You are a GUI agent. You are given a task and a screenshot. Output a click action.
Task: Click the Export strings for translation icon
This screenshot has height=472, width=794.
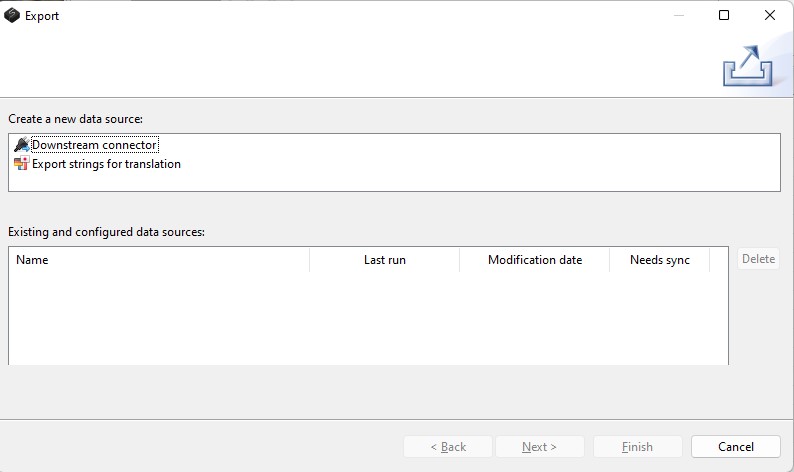[x=21, y=164]
